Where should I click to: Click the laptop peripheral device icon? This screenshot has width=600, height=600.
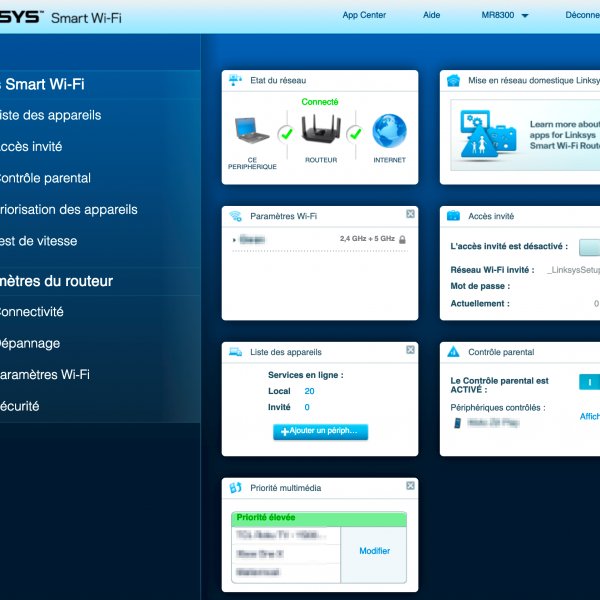point(251,132)
